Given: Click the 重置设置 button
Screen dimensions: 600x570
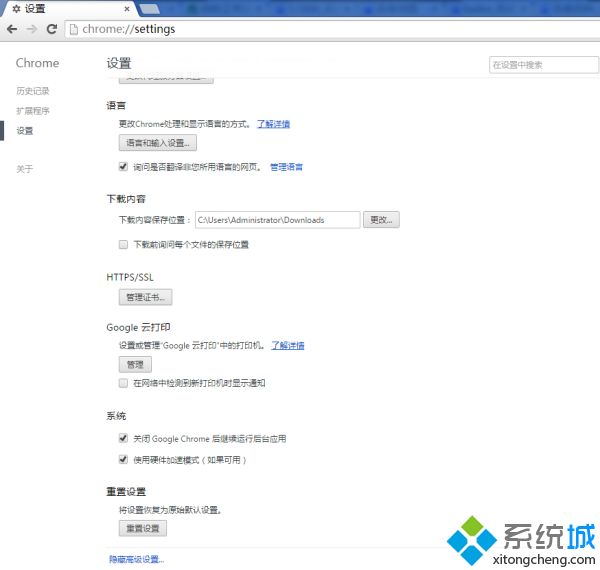Looking at the screenshot, I should click(x=143, y=528).
